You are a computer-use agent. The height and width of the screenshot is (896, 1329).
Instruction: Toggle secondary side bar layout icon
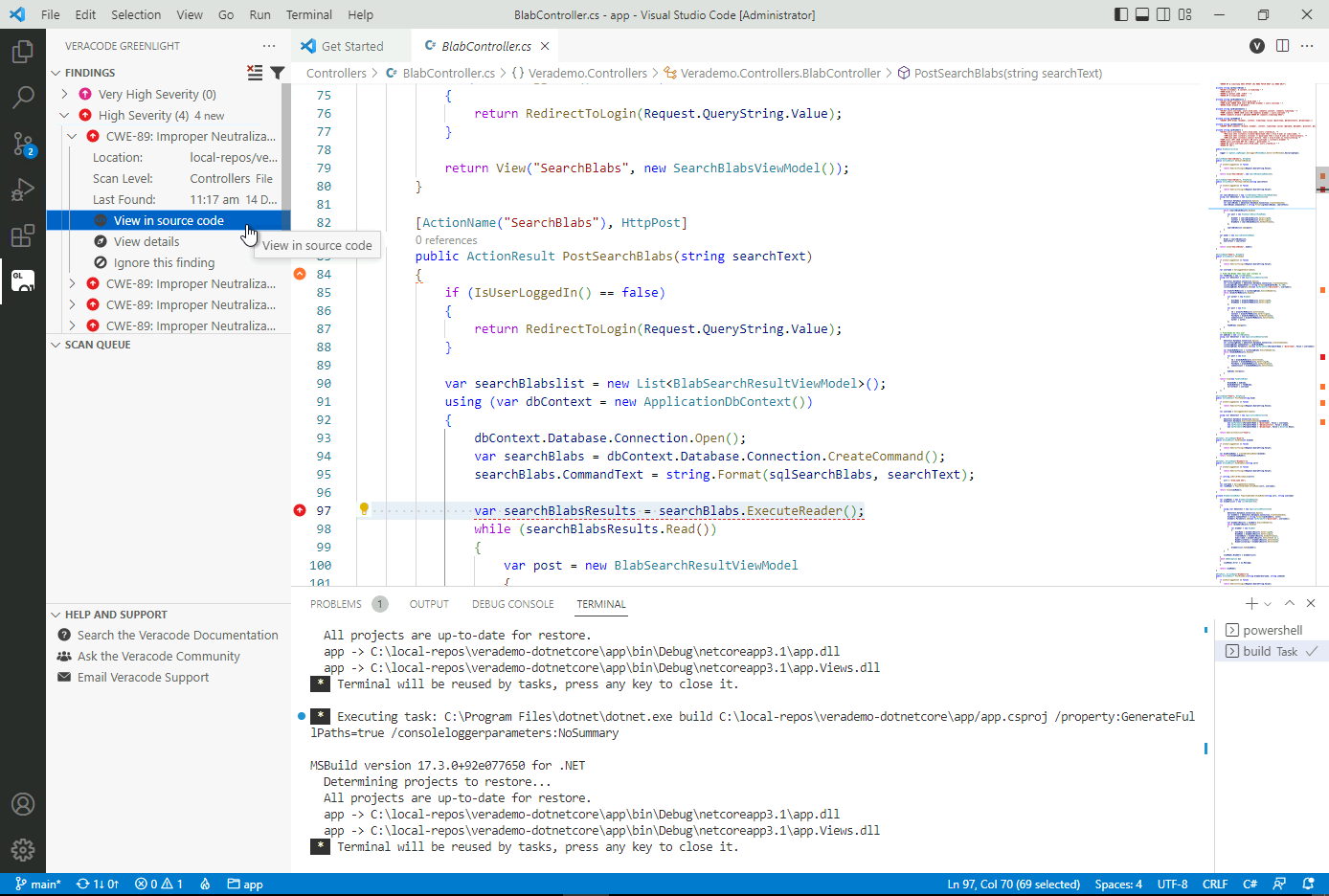[x=1163, y=14]
